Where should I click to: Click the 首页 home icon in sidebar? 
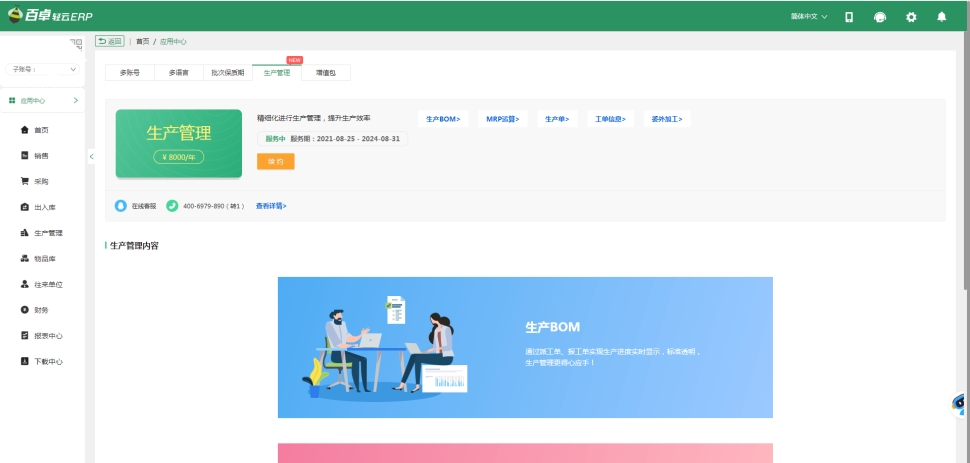point(25,130)
